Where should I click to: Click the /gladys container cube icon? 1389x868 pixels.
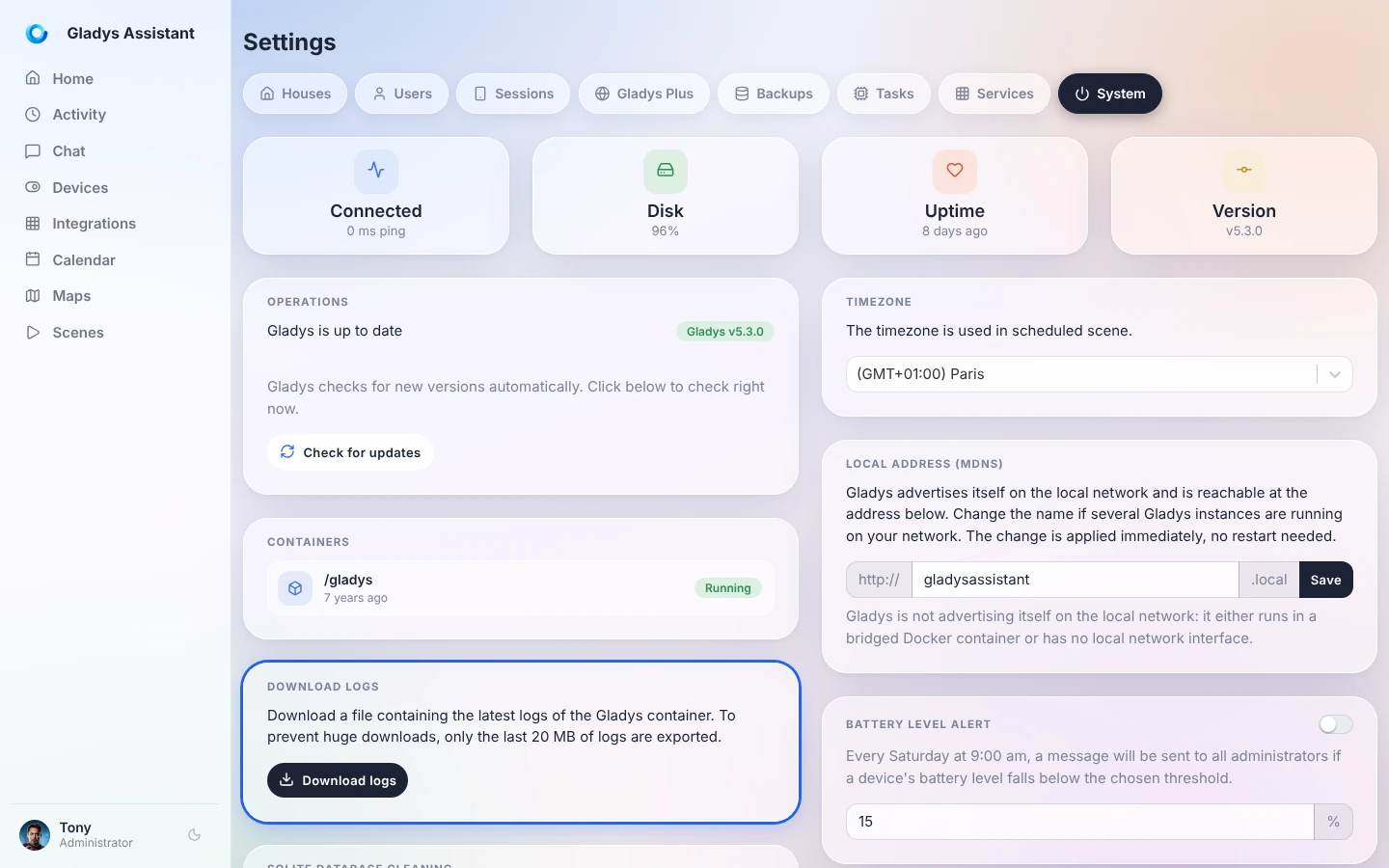pyautogui.click(x=295, y=588)
